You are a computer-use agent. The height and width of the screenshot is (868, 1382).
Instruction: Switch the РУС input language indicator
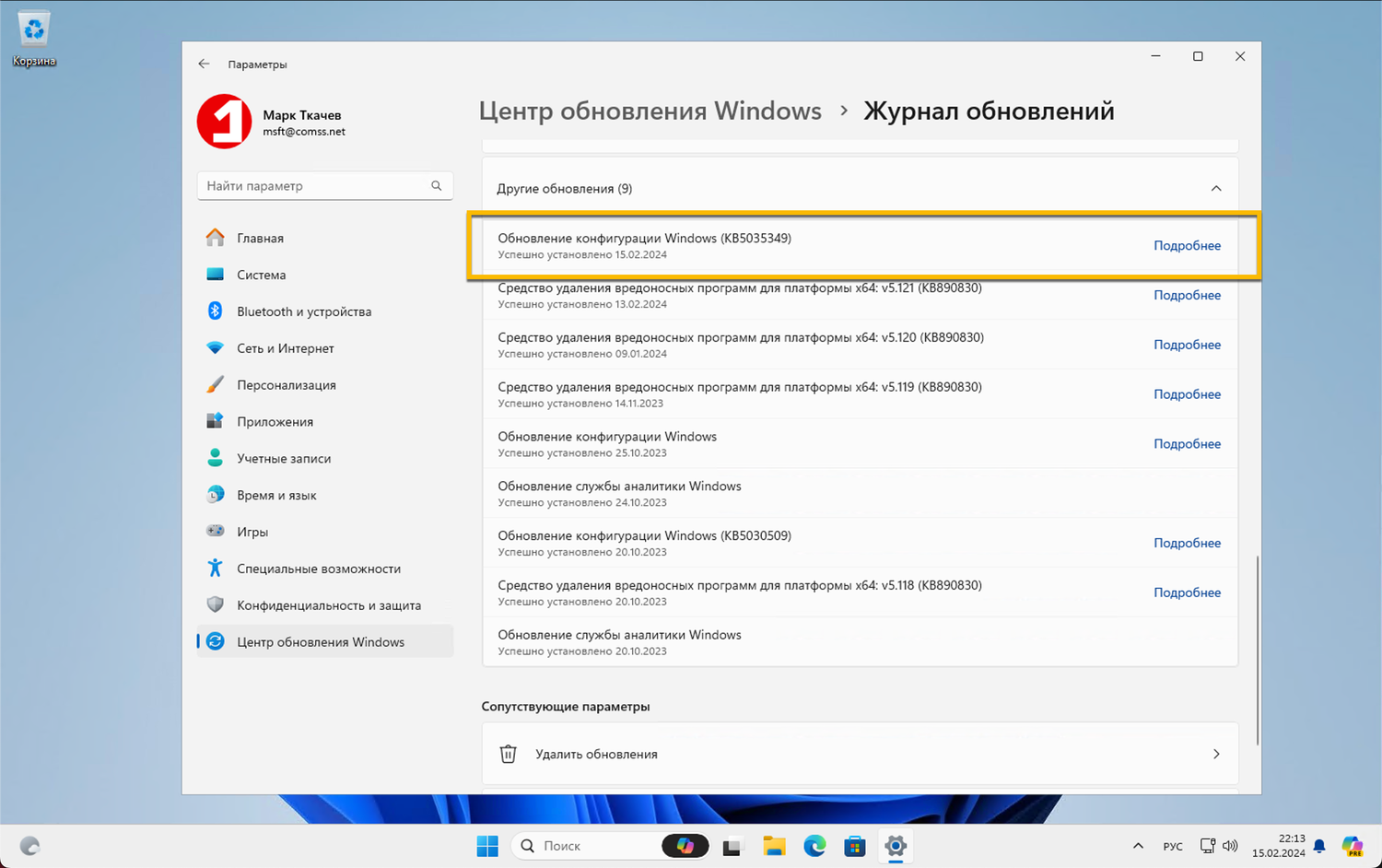coord(1173,846)
